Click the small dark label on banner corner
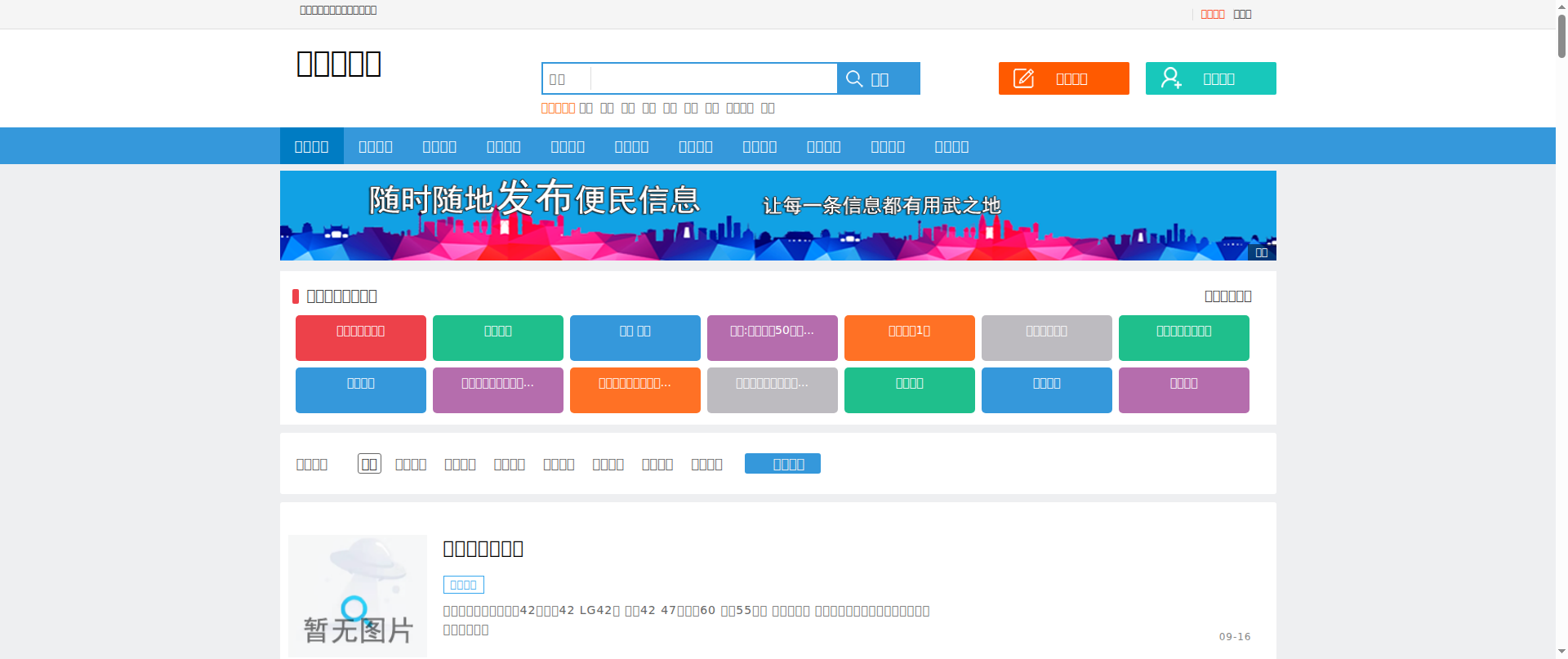Screen dimensions: 1568x659 coord(1262,252)
